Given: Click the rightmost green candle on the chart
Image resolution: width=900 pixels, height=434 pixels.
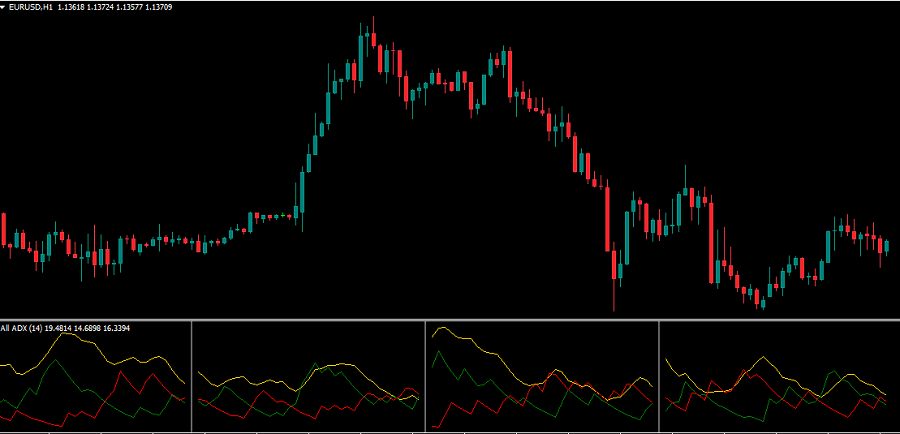Looking at the screenshot, I should (886, 245).
